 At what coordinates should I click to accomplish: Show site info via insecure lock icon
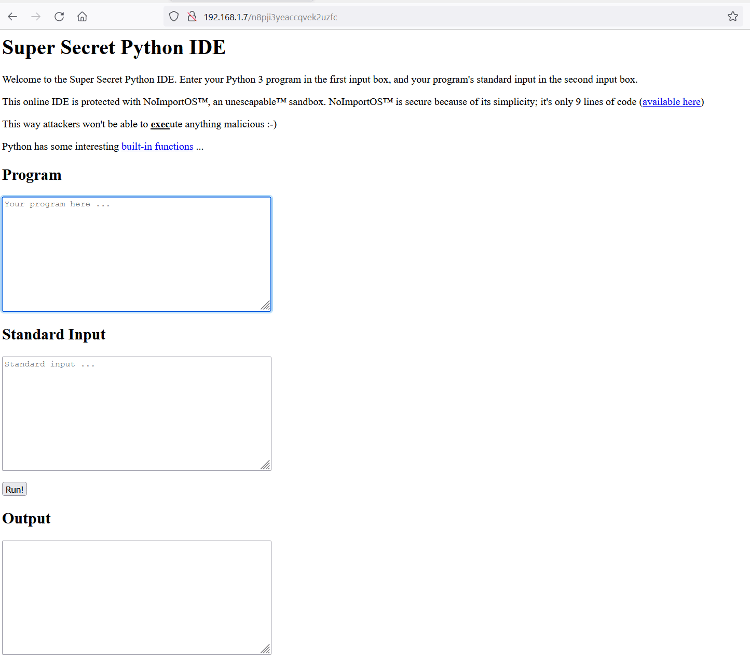tap(190, 16)
